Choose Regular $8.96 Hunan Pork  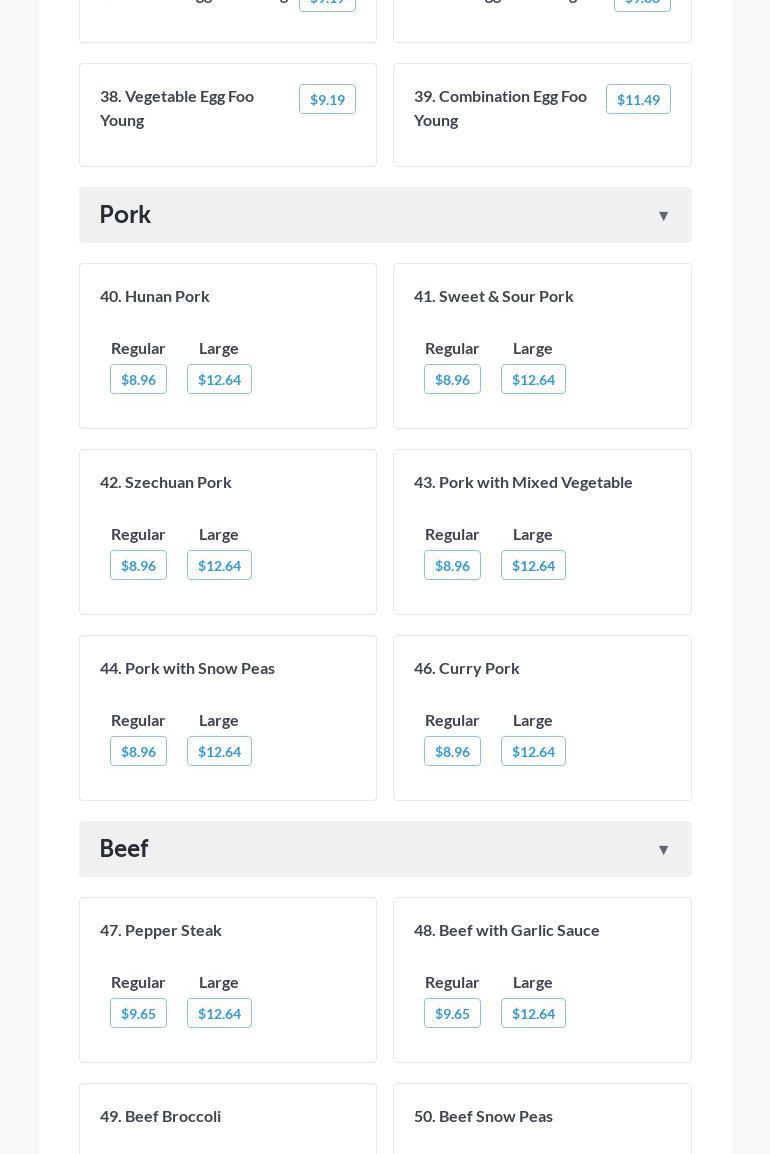click(138, 380)
